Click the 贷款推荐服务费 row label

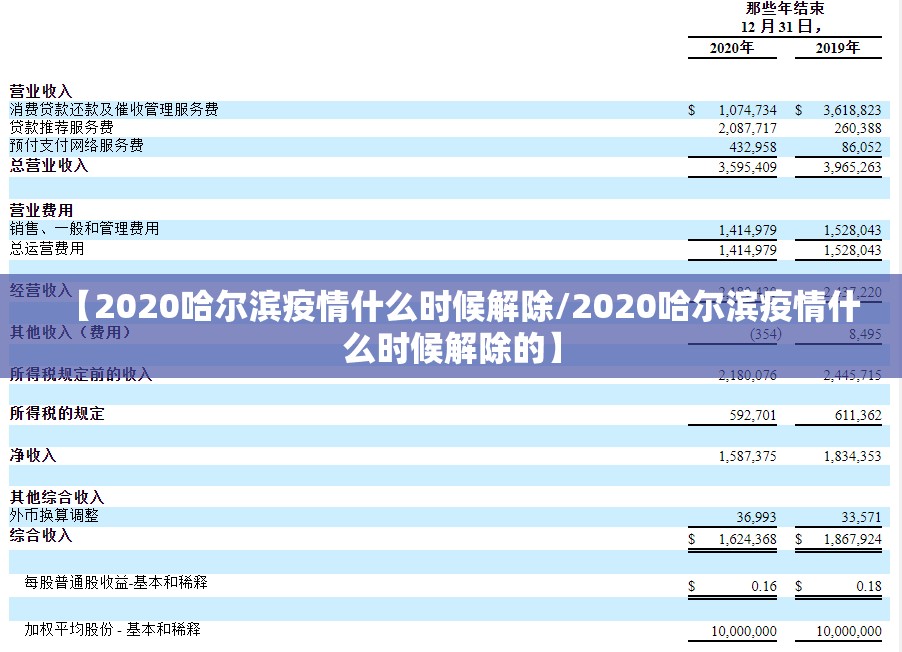[61, 128]
